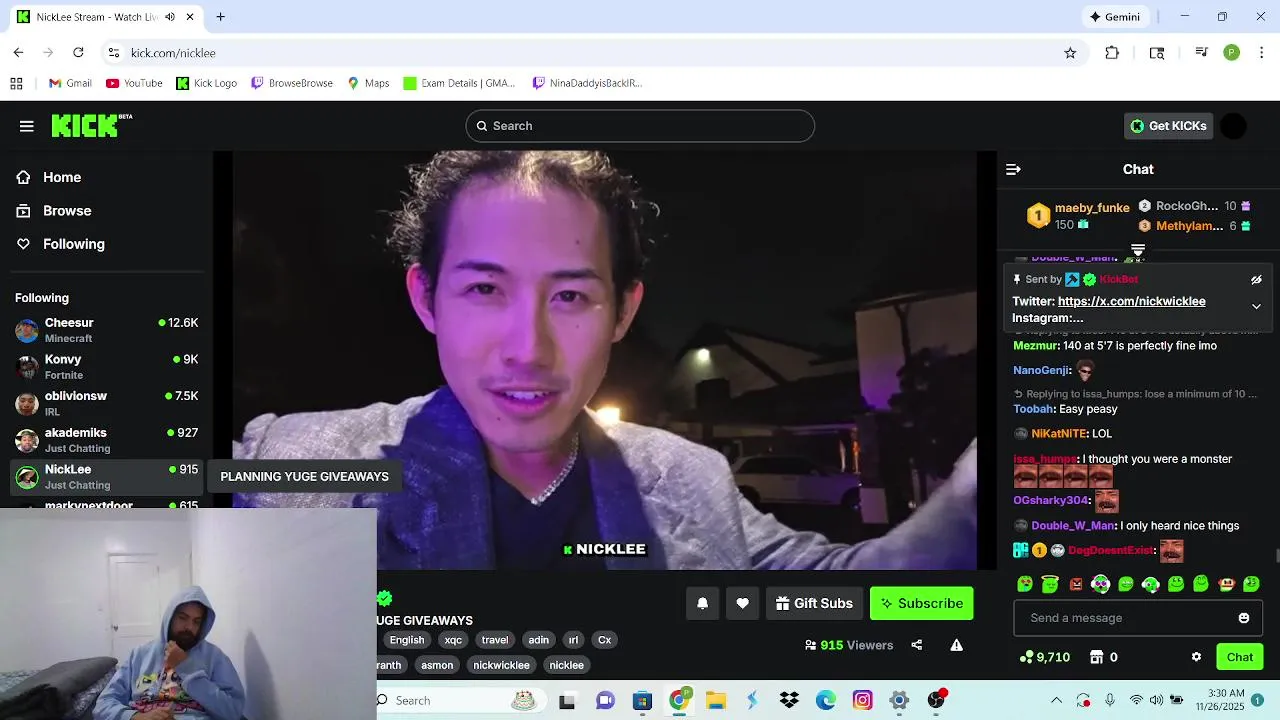Select NickLee in the Following list
The image size is (1280, 720).
[106, 477]
